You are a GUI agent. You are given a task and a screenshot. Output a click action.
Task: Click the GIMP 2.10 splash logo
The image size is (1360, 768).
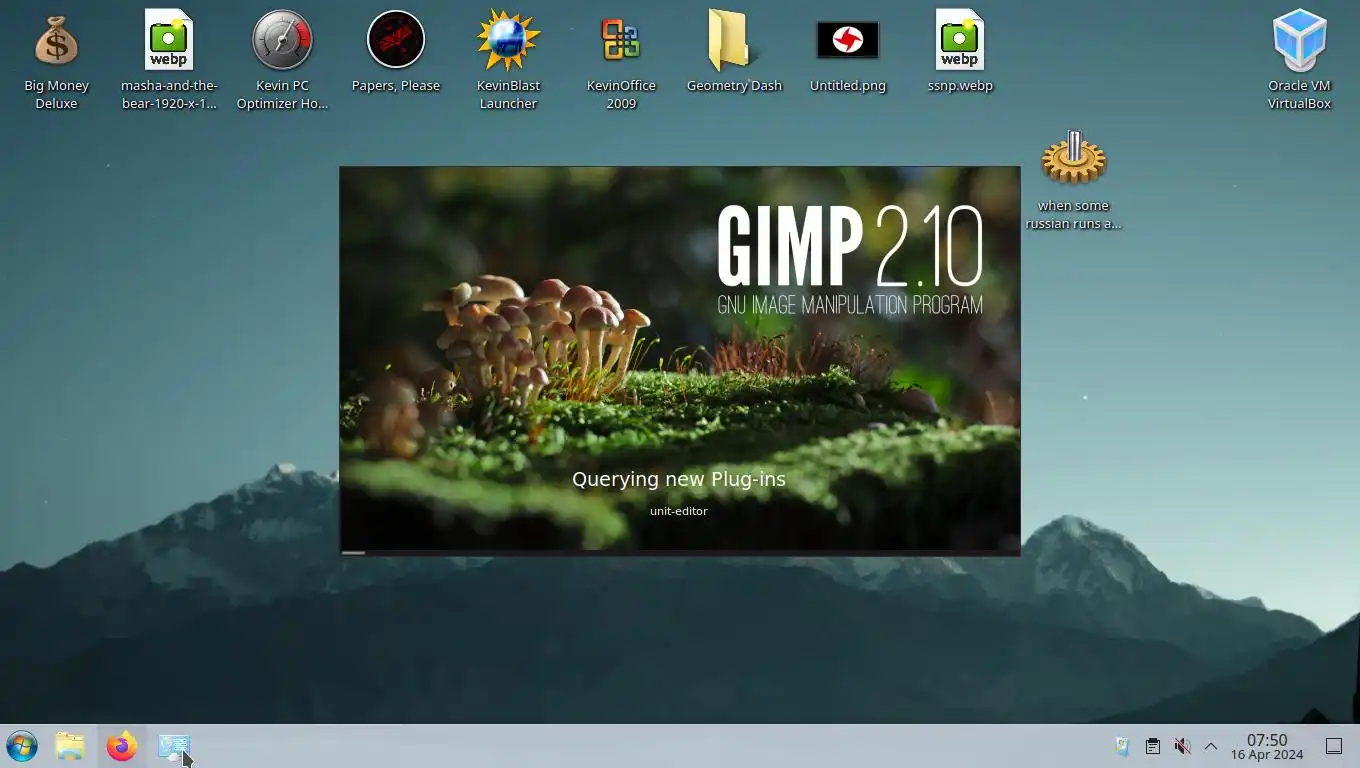(x=850, y=247)
